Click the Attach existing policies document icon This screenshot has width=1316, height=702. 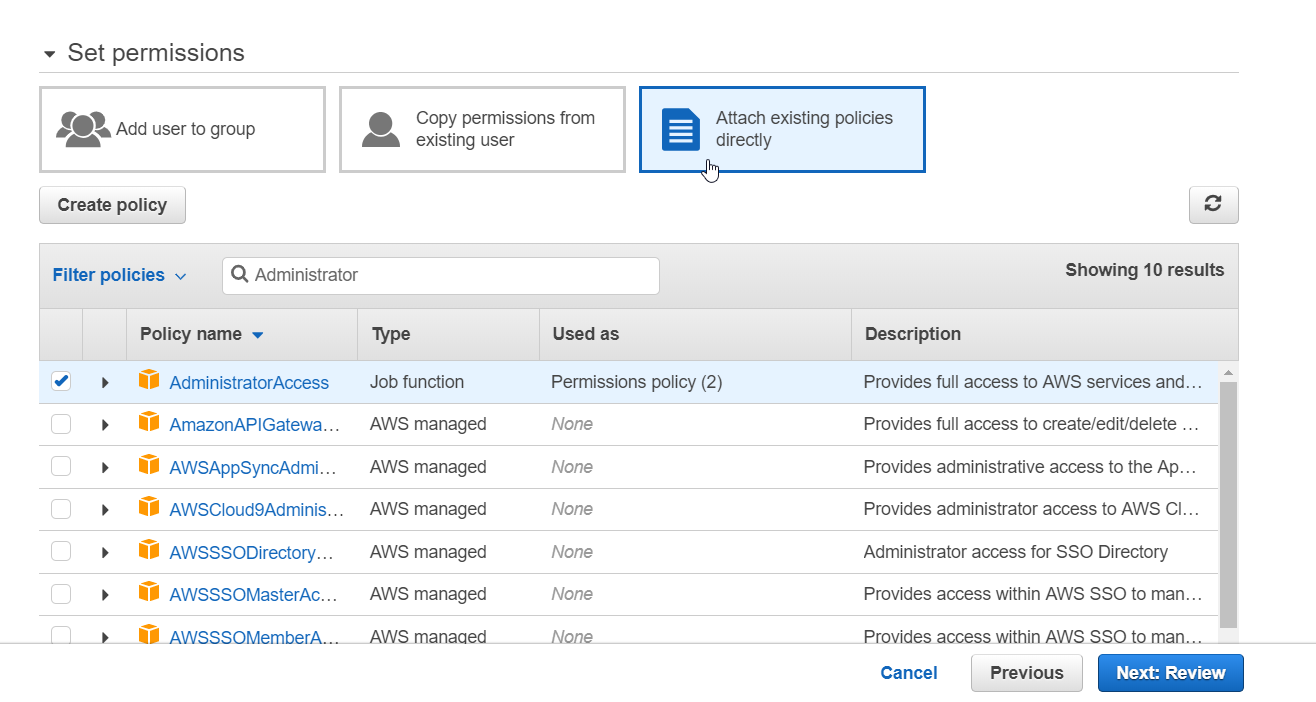pyautogui.click(x=681, y=129)
